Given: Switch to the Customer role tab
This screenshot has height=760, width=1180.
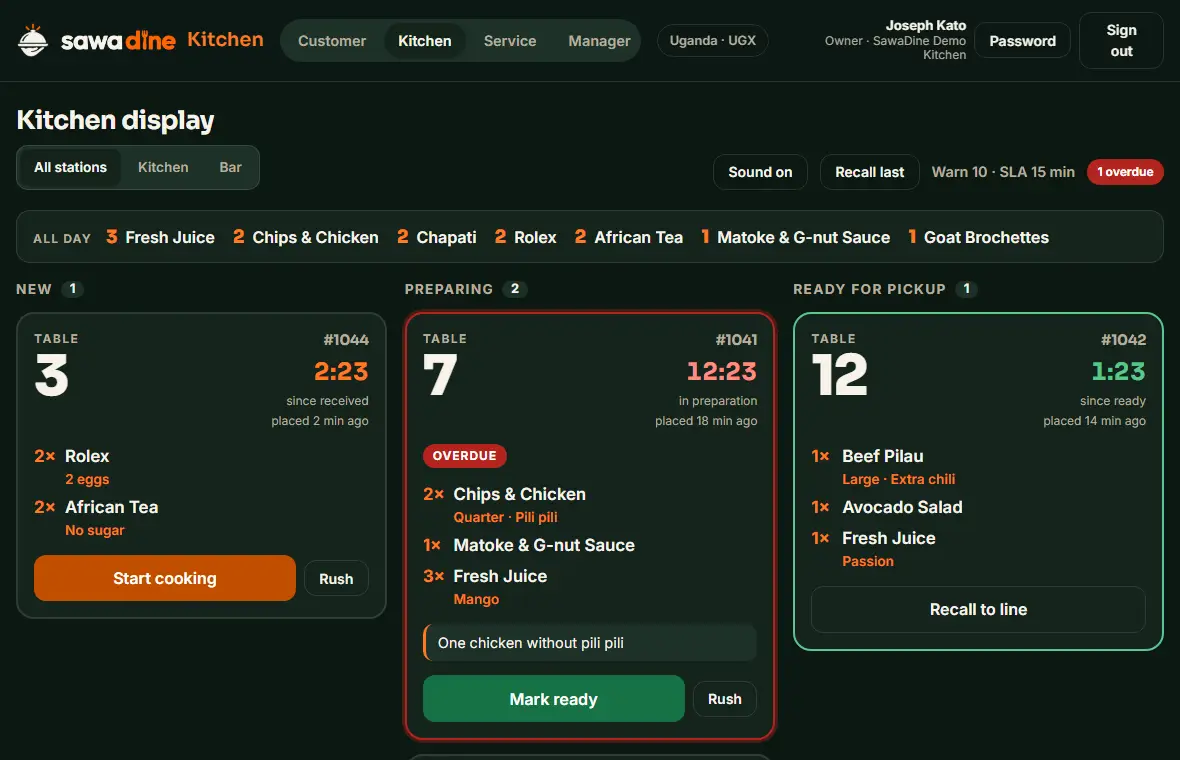Looking at the screenshot, I should pos(332,41).
